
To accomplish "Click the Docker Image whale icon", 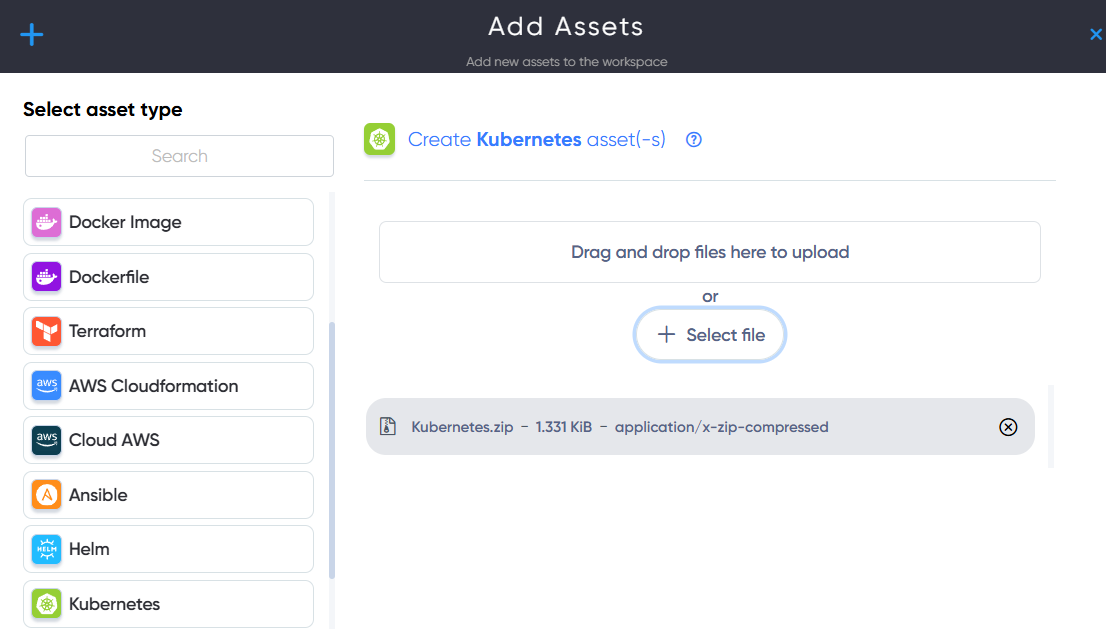I will pyautogui.click(x=47, y=222).
